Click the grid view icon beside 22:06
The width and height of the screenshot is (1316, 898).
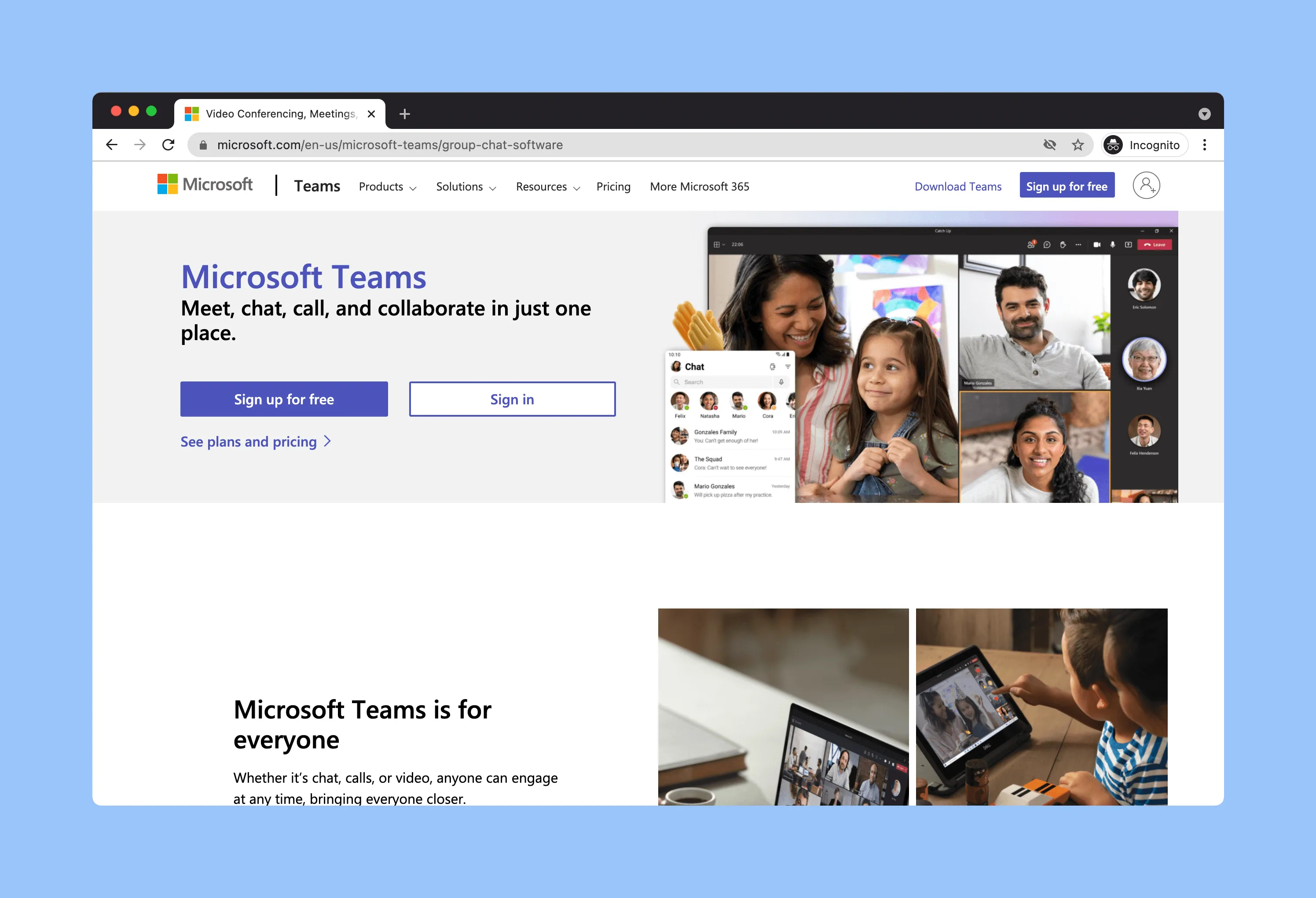pos(718,245)
